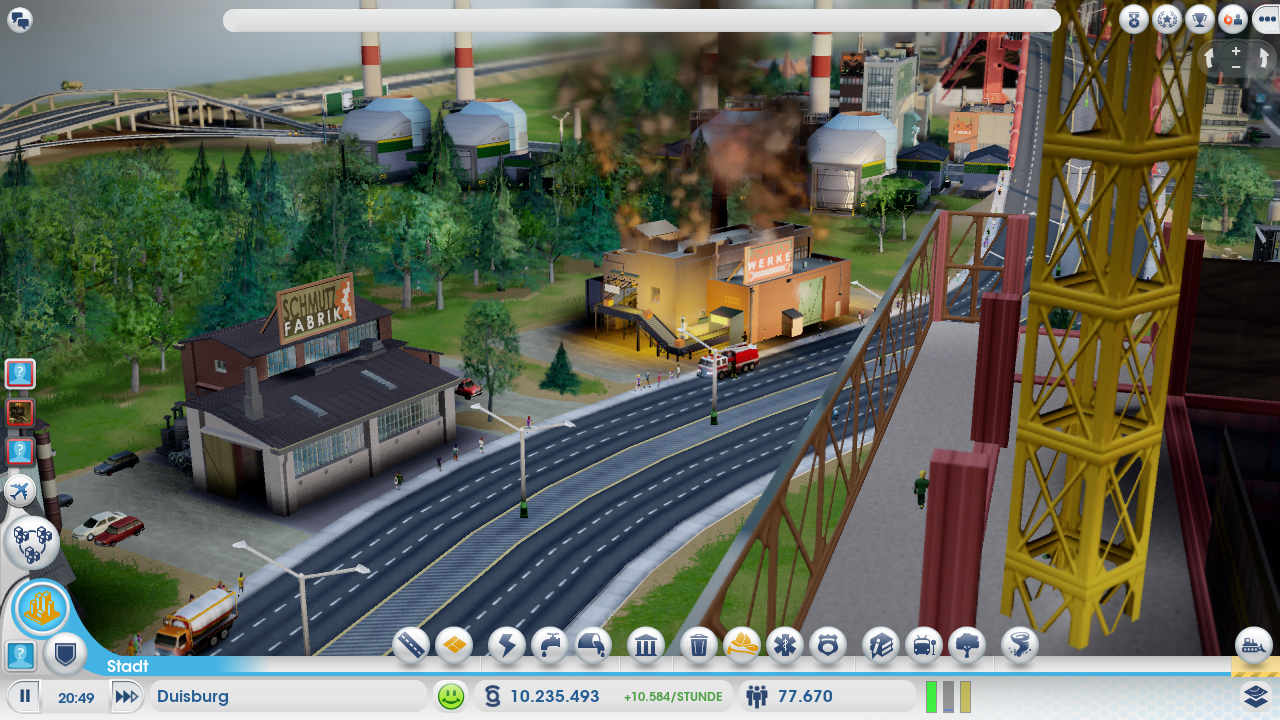Rotate the camera with the left arrow
Viewport: 1280px width, 720px height.
1210,59
